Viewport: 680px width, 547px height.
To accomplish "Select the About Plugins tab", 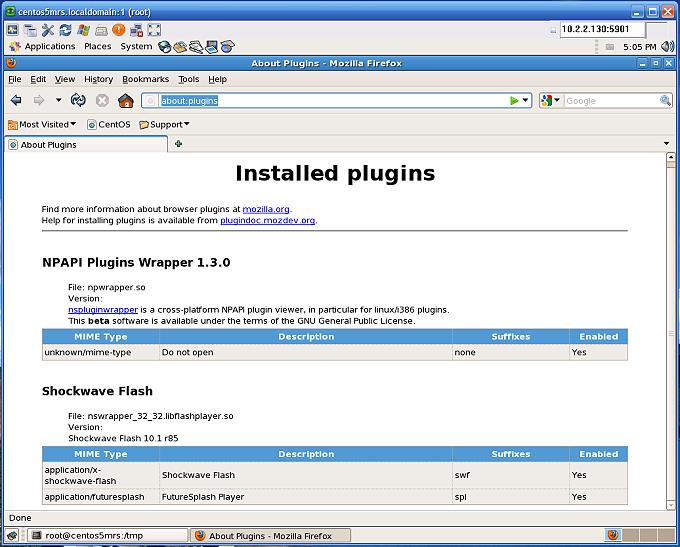I will [x=85, y=144].
